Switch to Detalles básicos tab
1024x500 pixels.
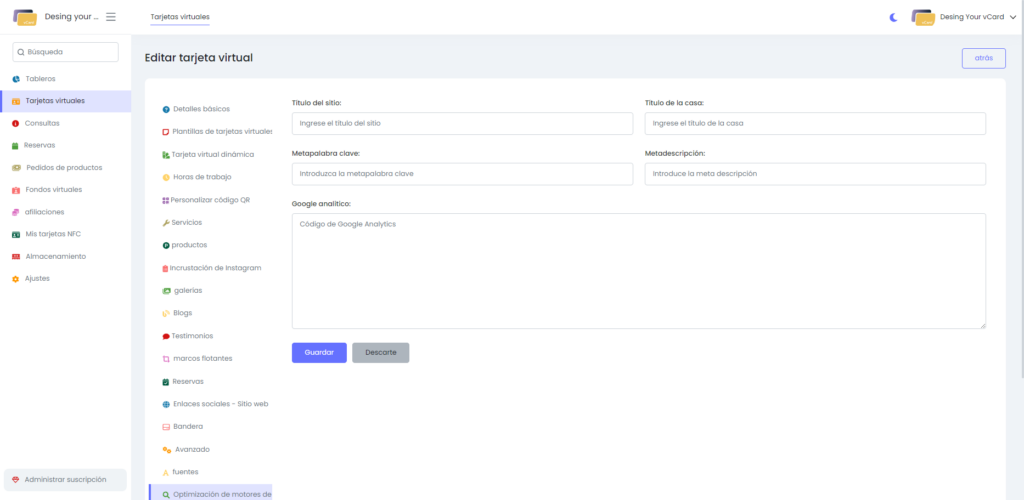[x=200, y=108]
